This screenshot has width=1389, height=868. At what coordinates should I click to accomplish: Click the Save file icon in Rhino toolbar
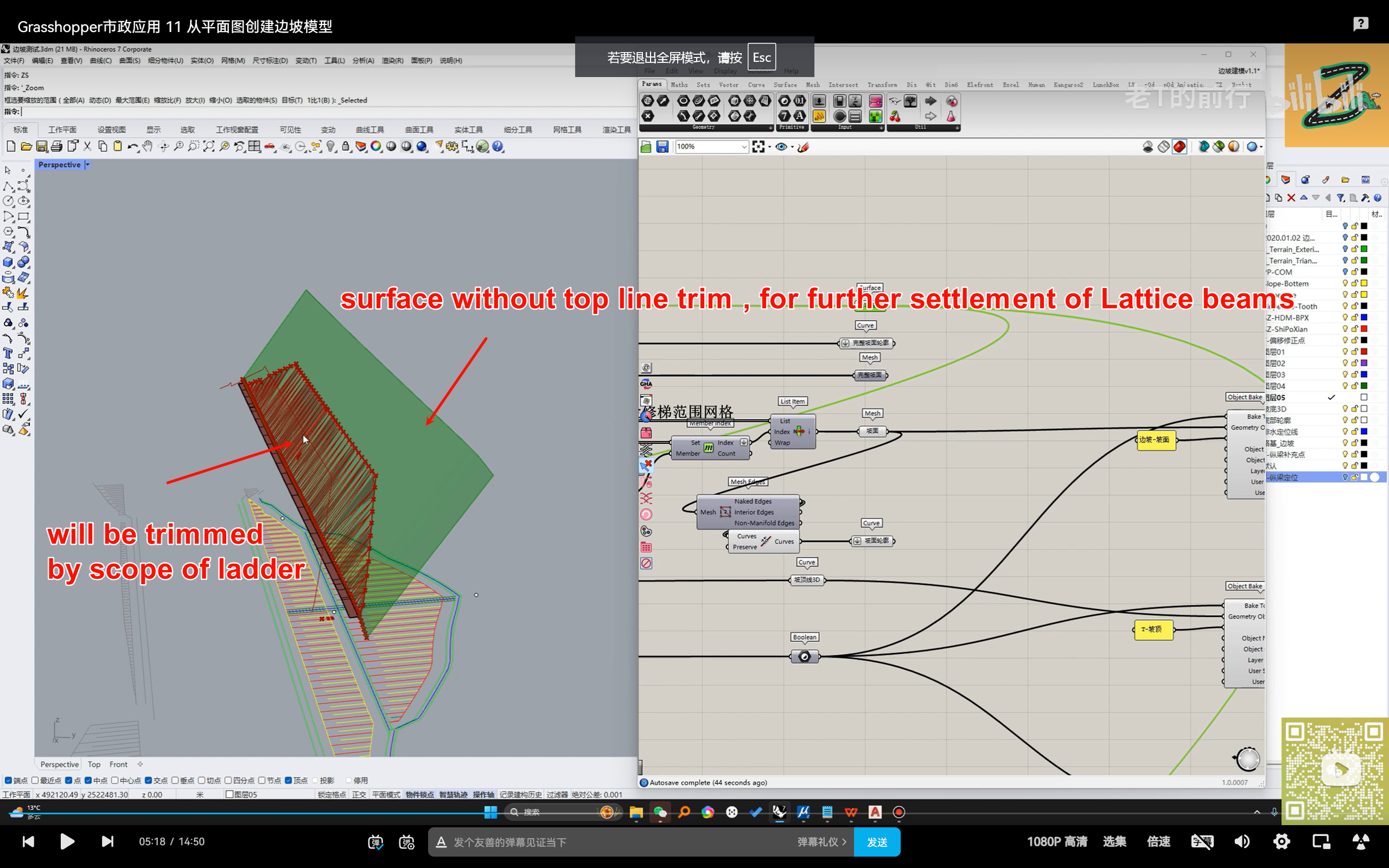(41, 146)
